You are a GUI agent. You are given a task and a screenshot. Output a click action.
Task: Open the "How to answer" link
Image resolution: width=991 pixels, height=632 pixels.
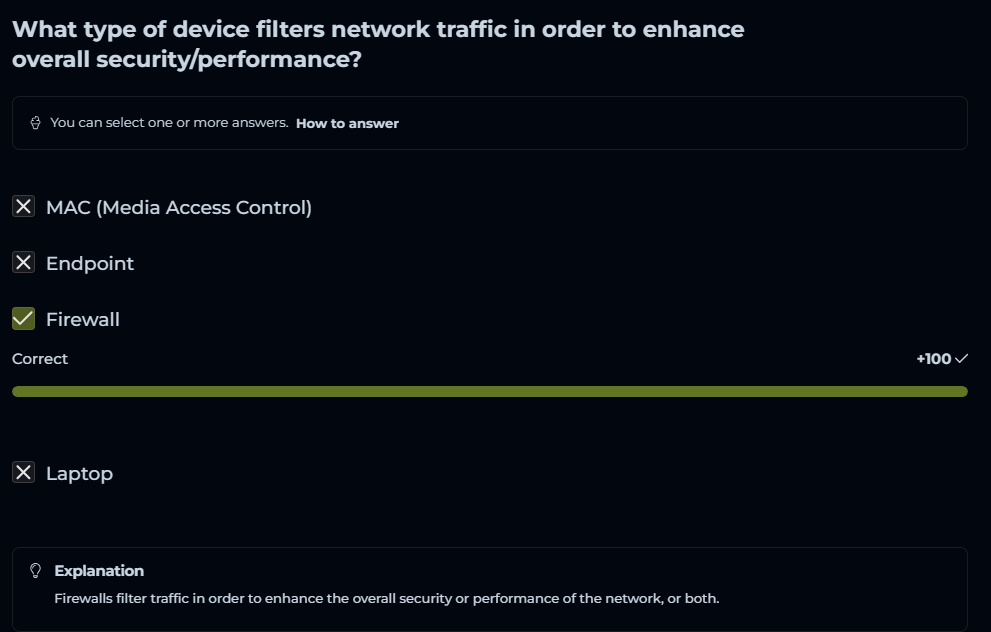347,123
